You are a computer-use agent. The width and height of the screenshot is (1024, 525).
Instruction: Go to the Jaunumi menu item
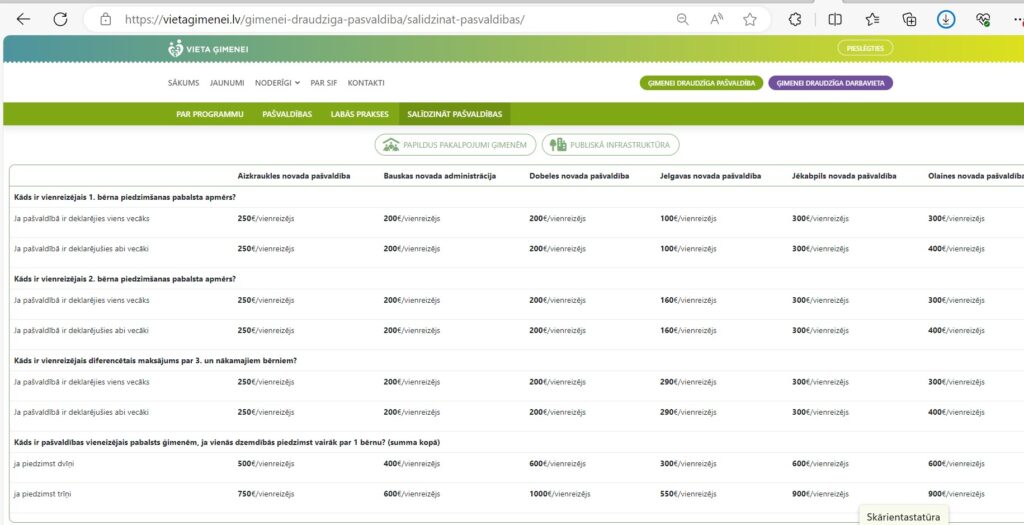(227, 83)
